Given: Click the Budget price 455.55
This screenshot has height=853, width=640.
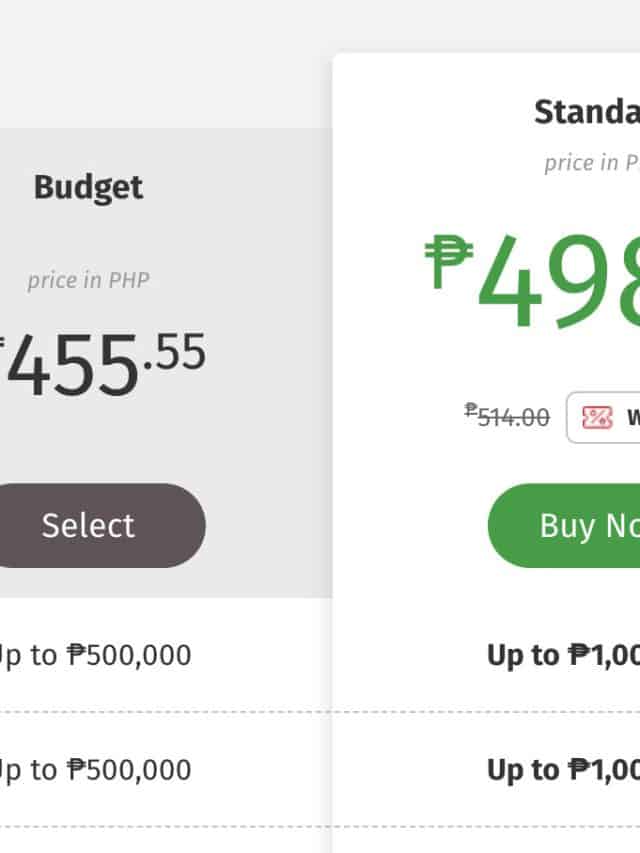Looking at the screenshot, I should 75,365.
